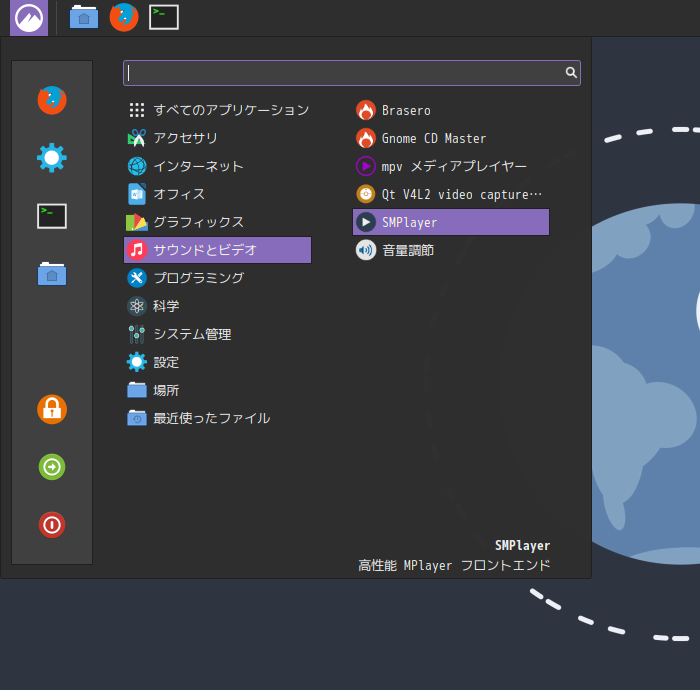Open terminal from the top panel
Viewport: 700px width, 690px height.
tap(164, 18)
